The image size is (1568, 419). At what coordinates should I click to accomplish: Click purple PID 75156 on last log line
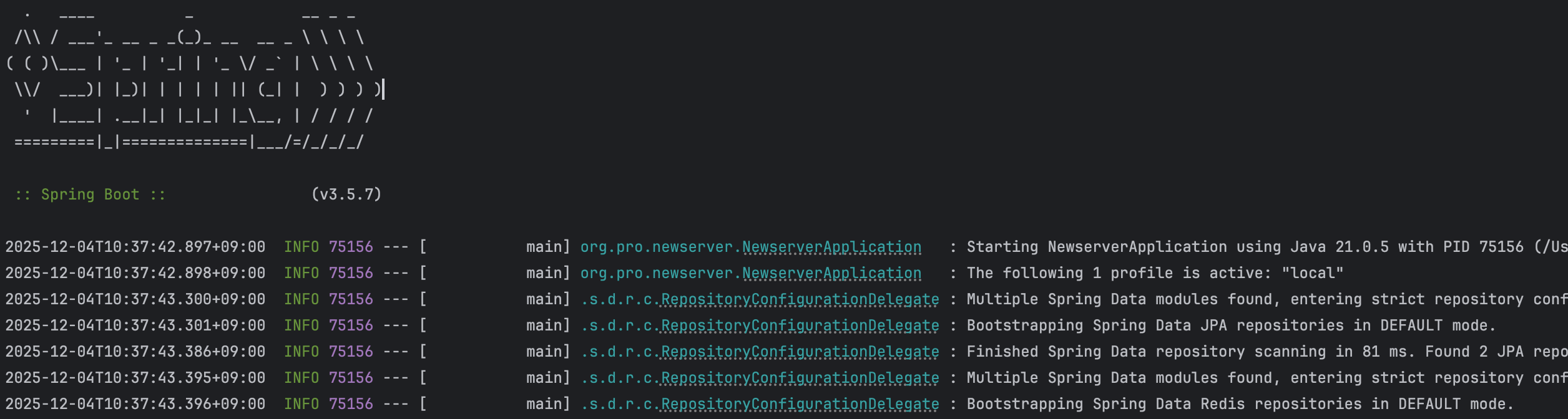pos(351,405)
